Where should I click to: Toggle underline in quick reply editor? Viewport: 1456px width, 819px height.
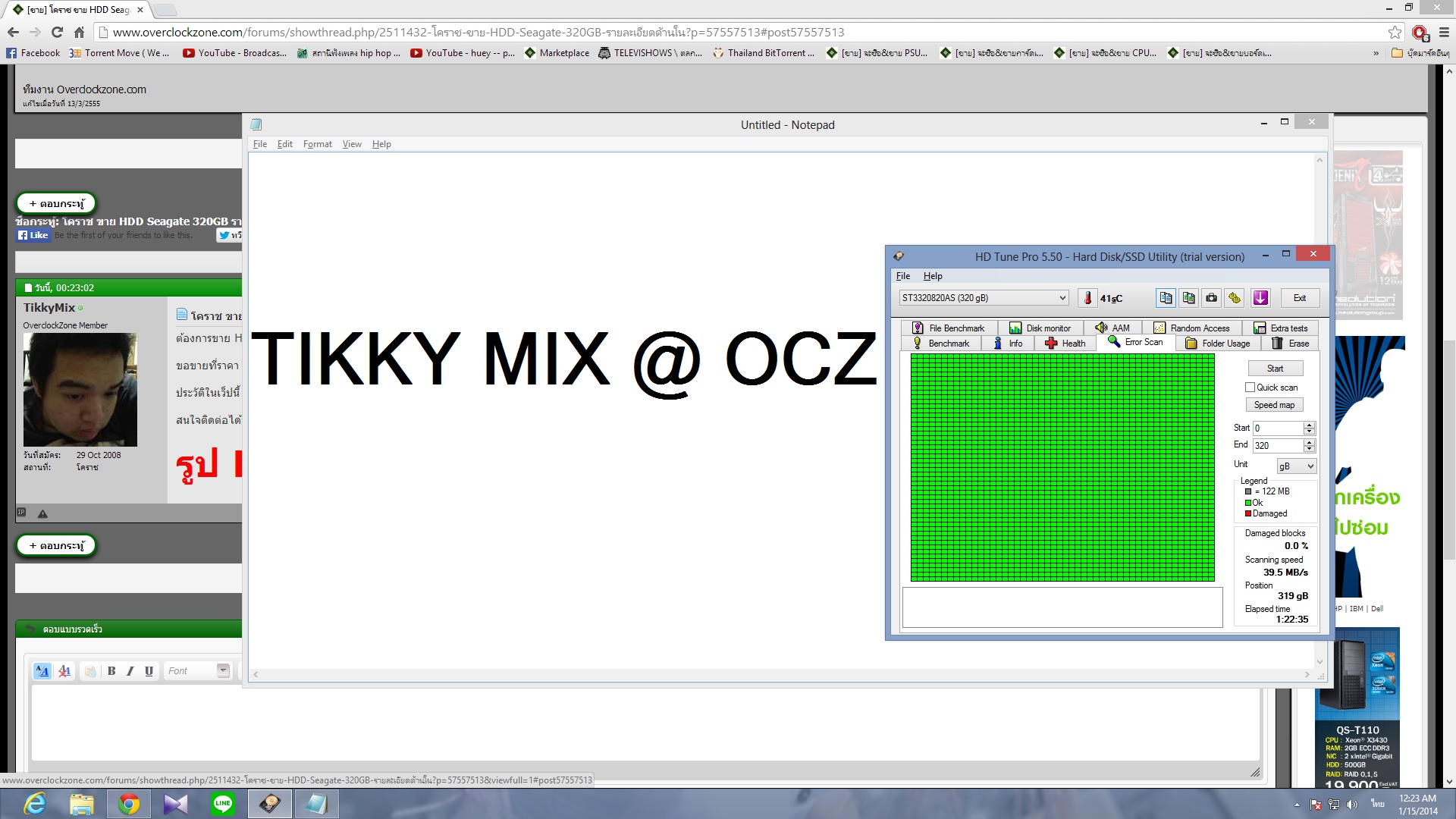pos(149,671)
